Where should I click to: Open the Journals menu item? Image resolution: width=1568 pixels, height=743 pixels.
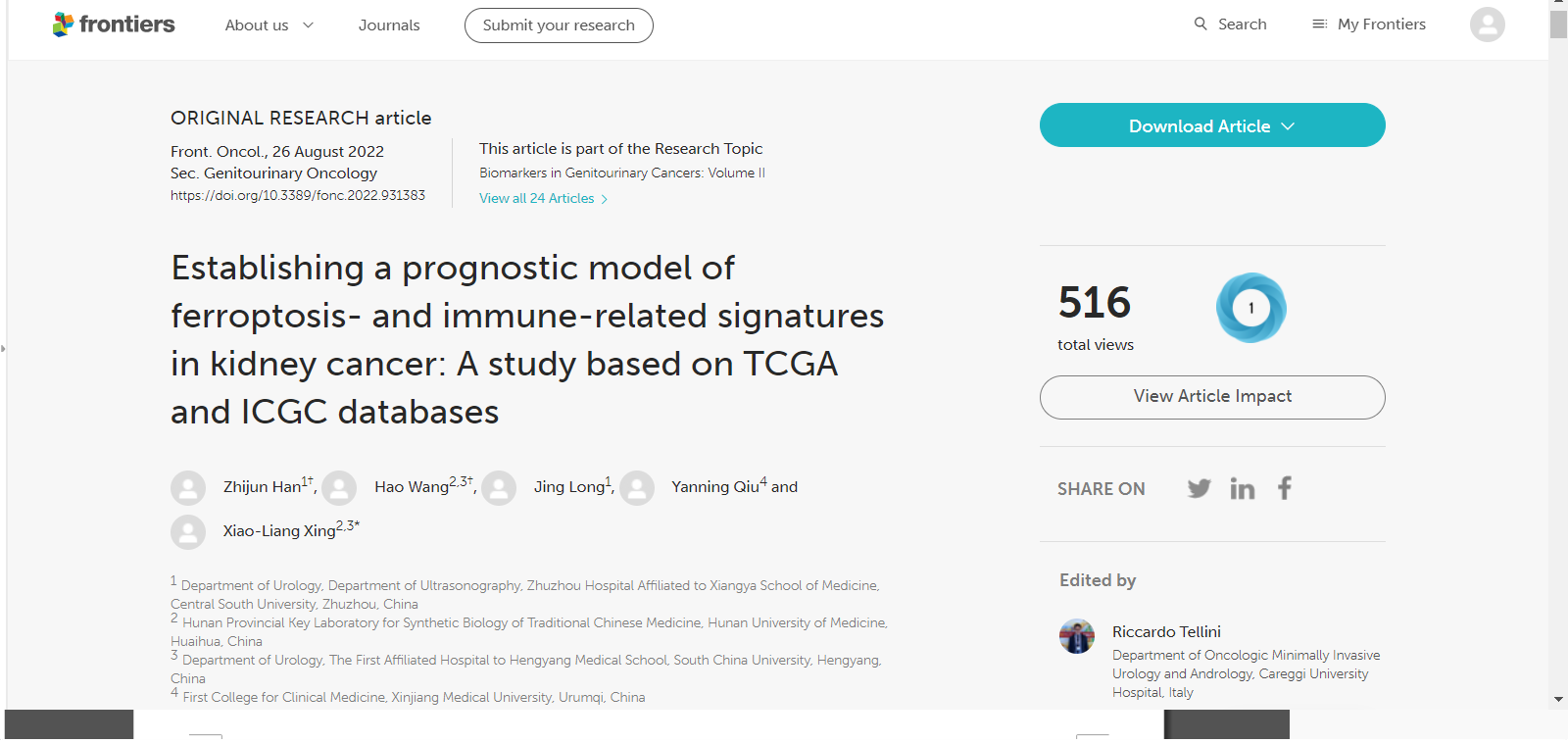pos(389,25)
